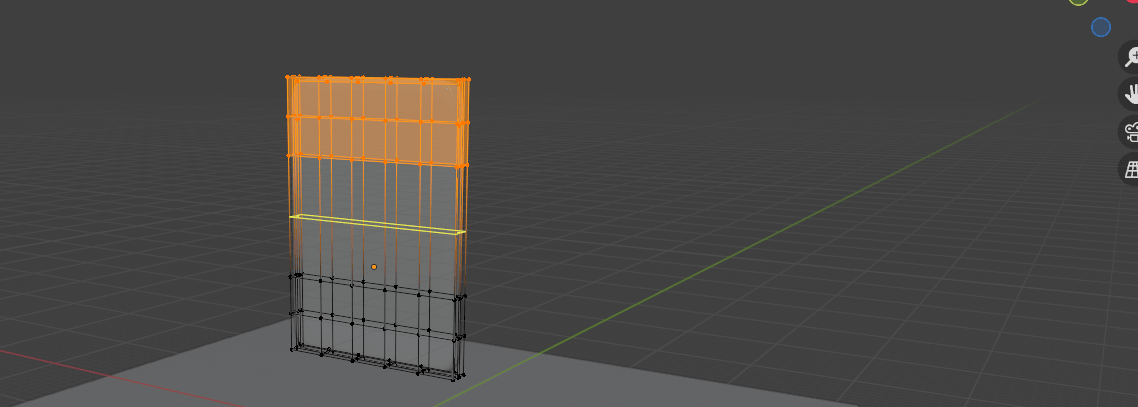
Task: Select the top-left corner vertex of mesh
Action: click(x=288, y=77)
